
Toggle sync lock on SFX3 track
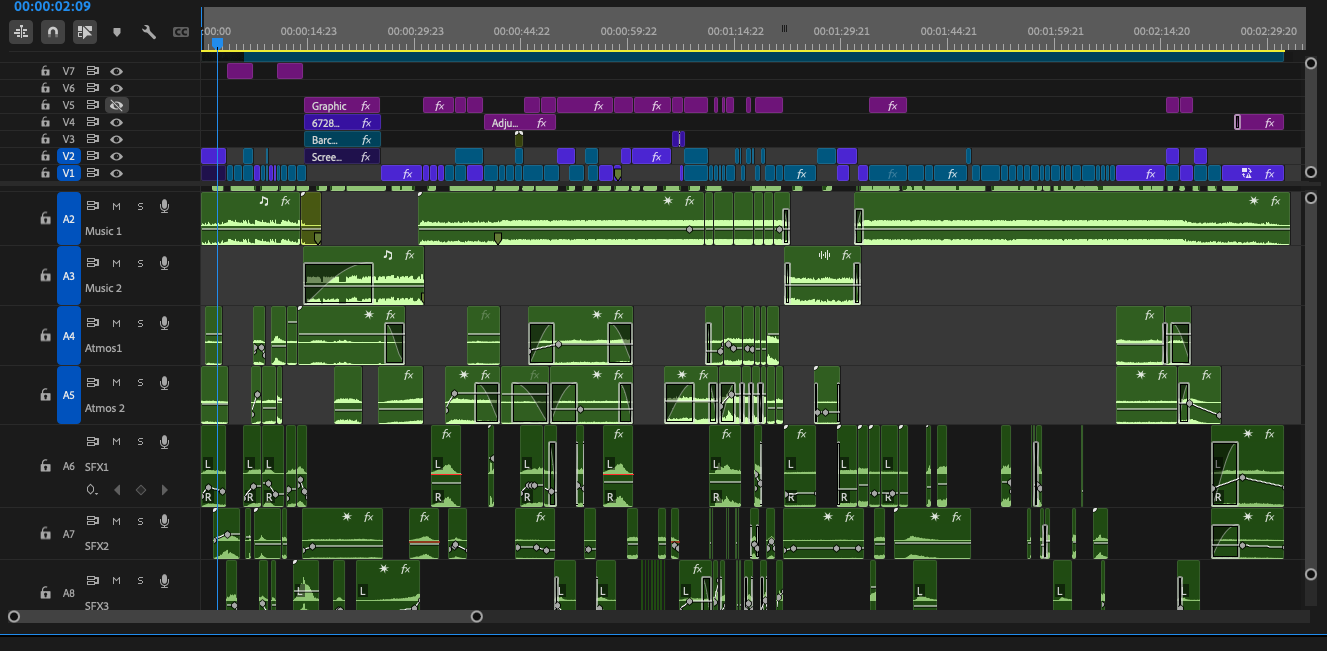coord(93,580)
